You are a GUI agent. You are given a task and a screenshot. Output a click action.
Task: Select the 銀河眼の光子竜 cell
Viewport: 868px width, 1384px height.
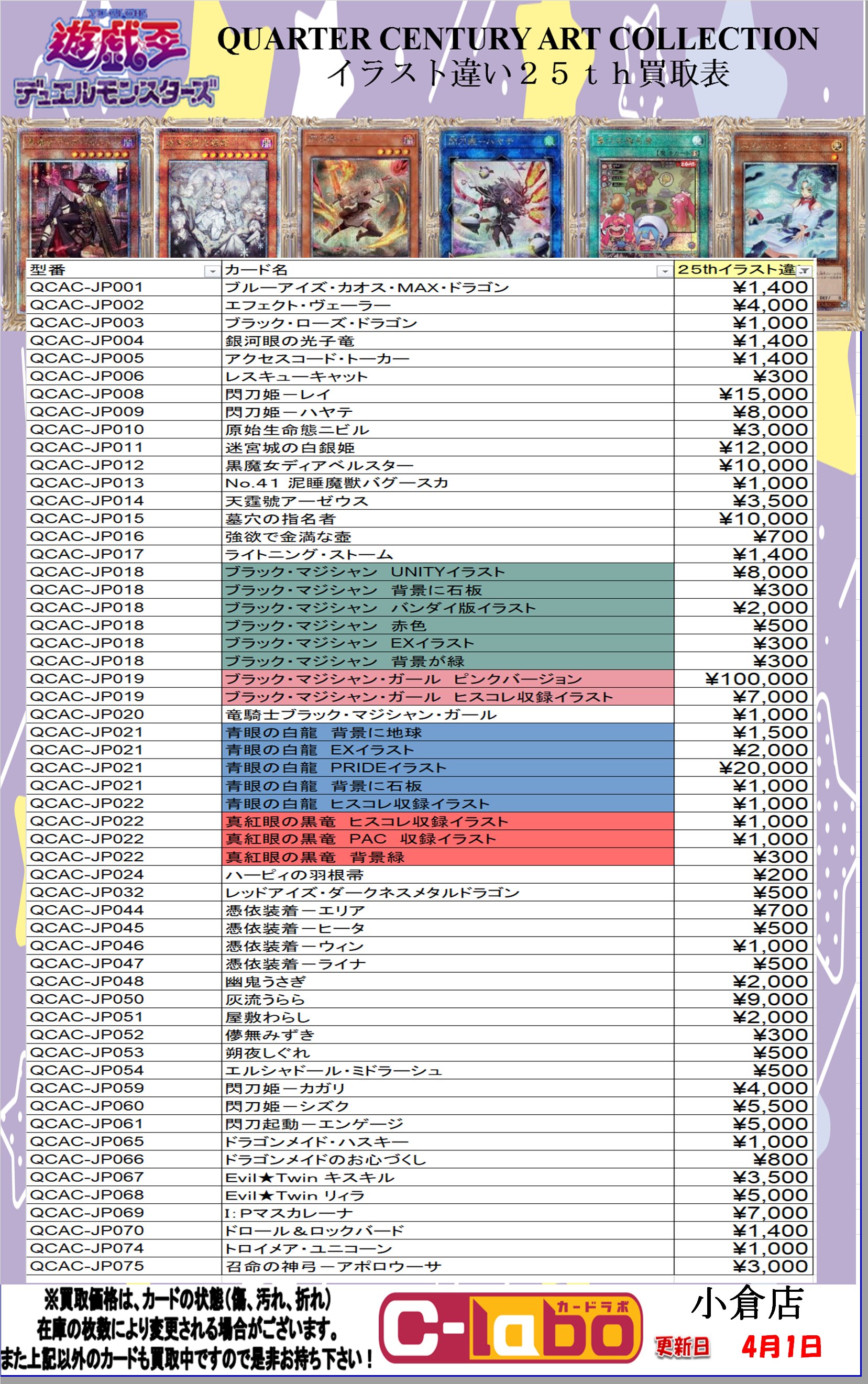coord(448,341)
